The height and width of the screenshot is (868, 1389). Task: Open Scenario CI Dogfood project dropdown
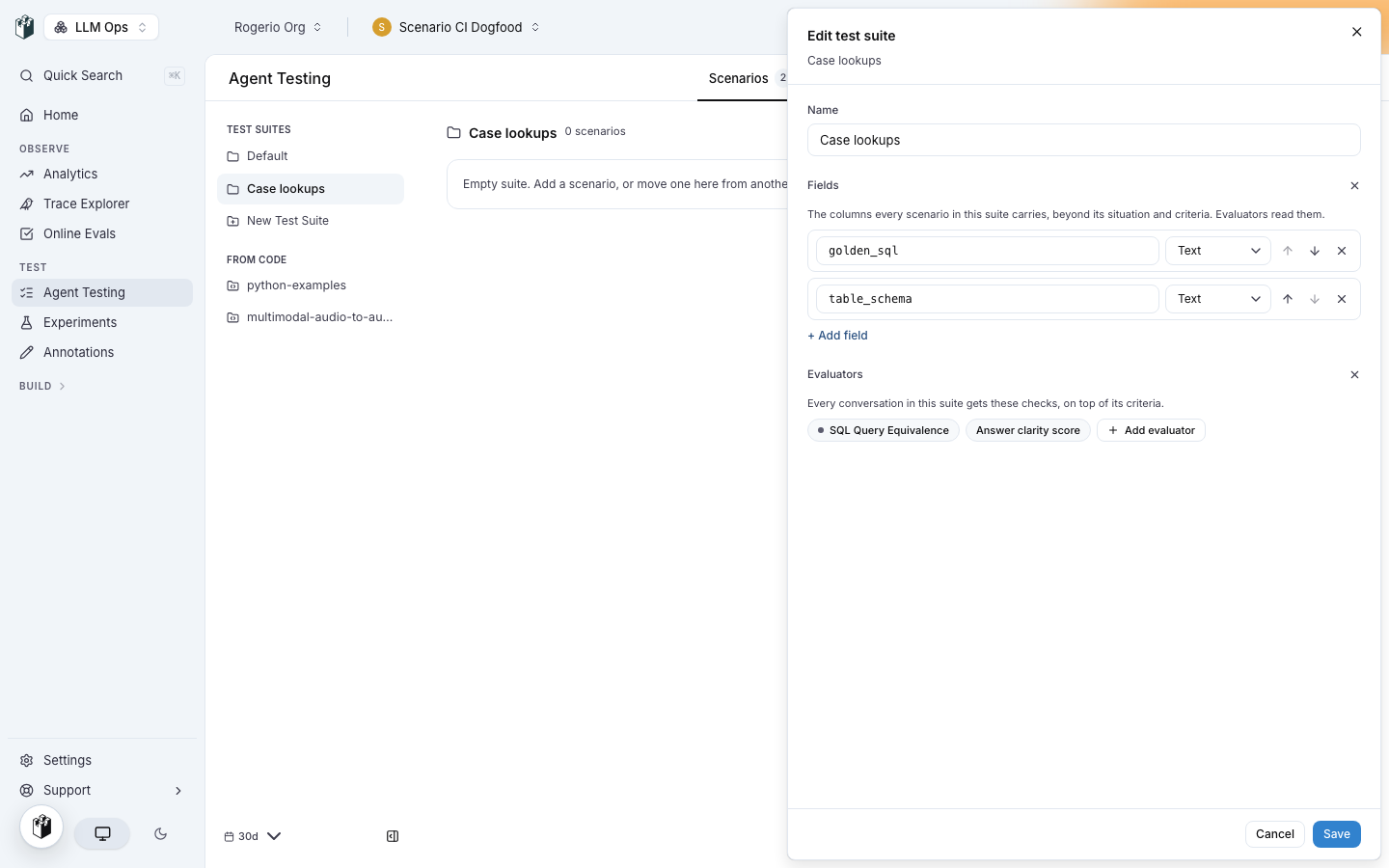(456, 27)
